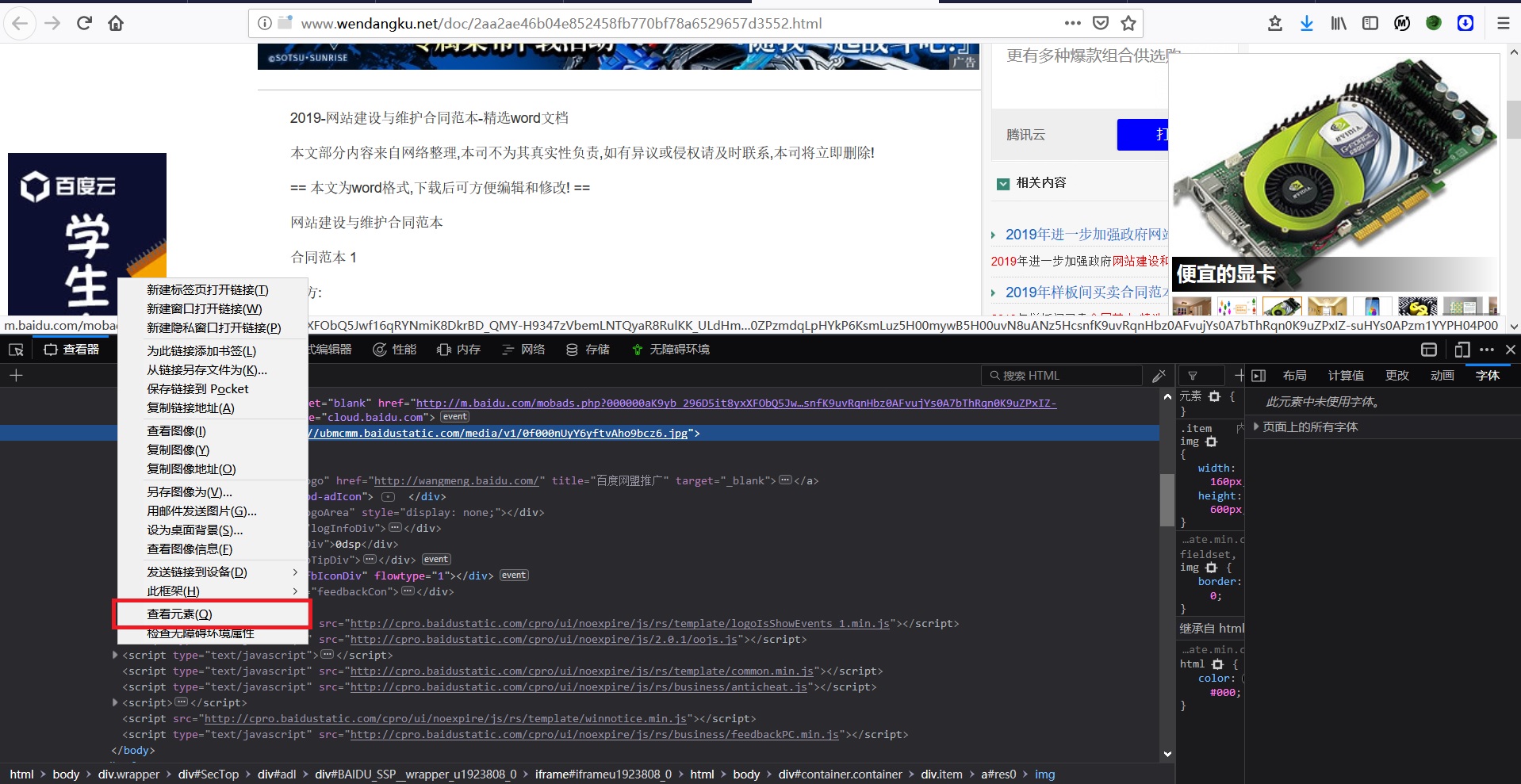Switch to the 布局 layout sidebar tab
This screenshot has width=1521, height=784.
pos(1294,375)
